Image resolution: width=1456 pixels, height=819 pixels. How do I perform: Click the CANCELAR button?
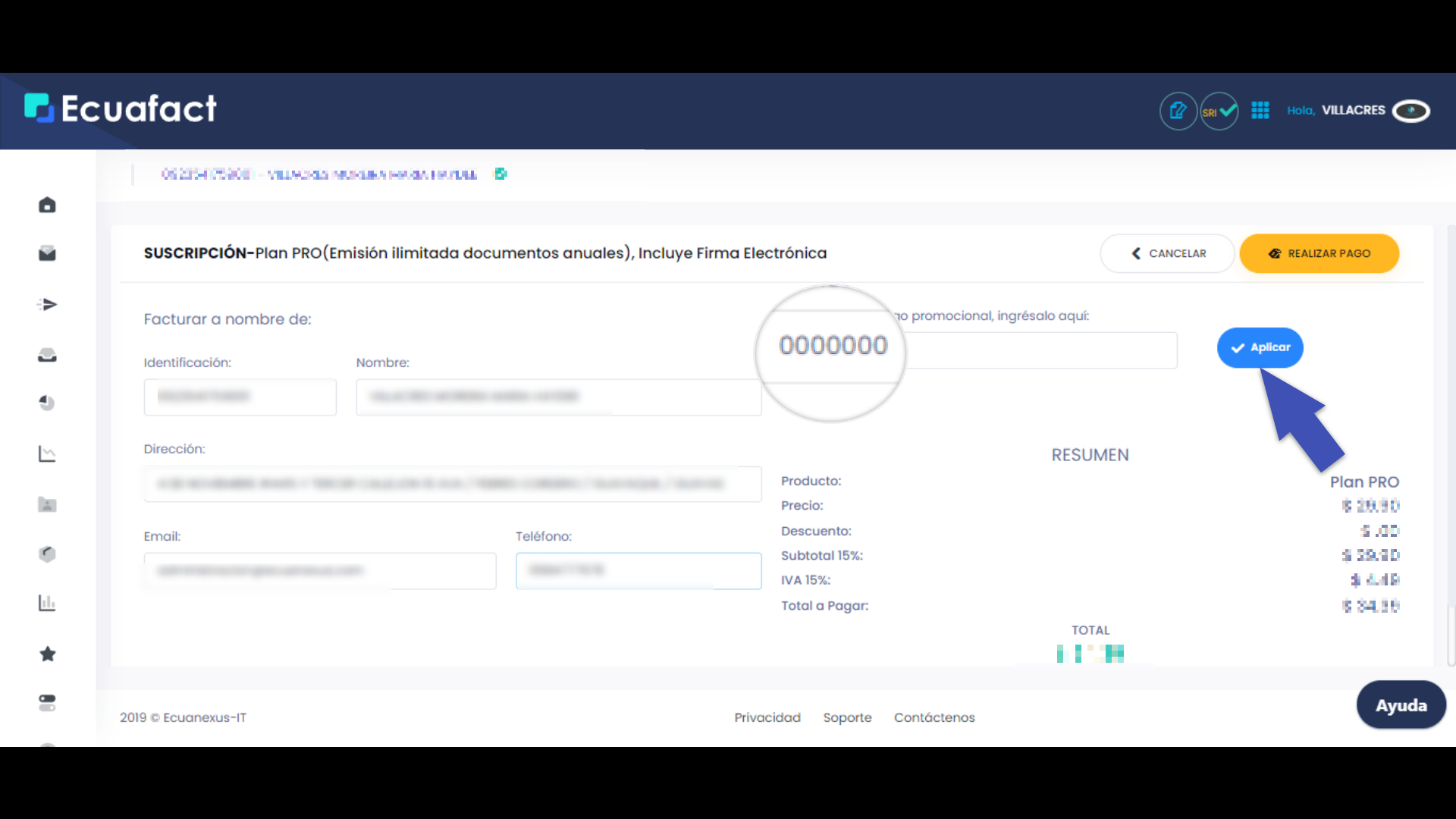pos(1167,253)
